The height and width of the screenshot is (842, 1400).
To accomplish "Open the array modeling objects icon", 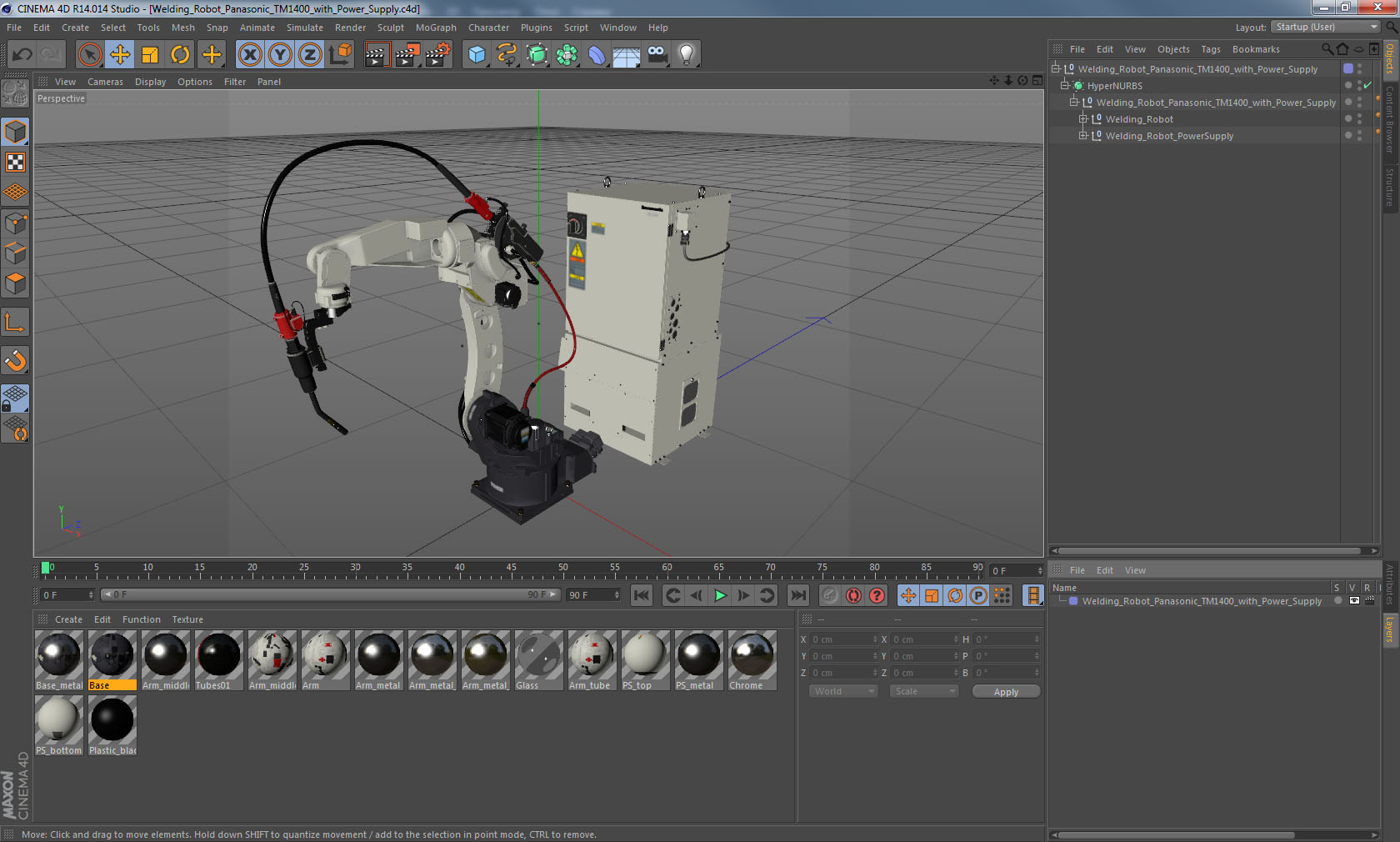I will (567, 55).
